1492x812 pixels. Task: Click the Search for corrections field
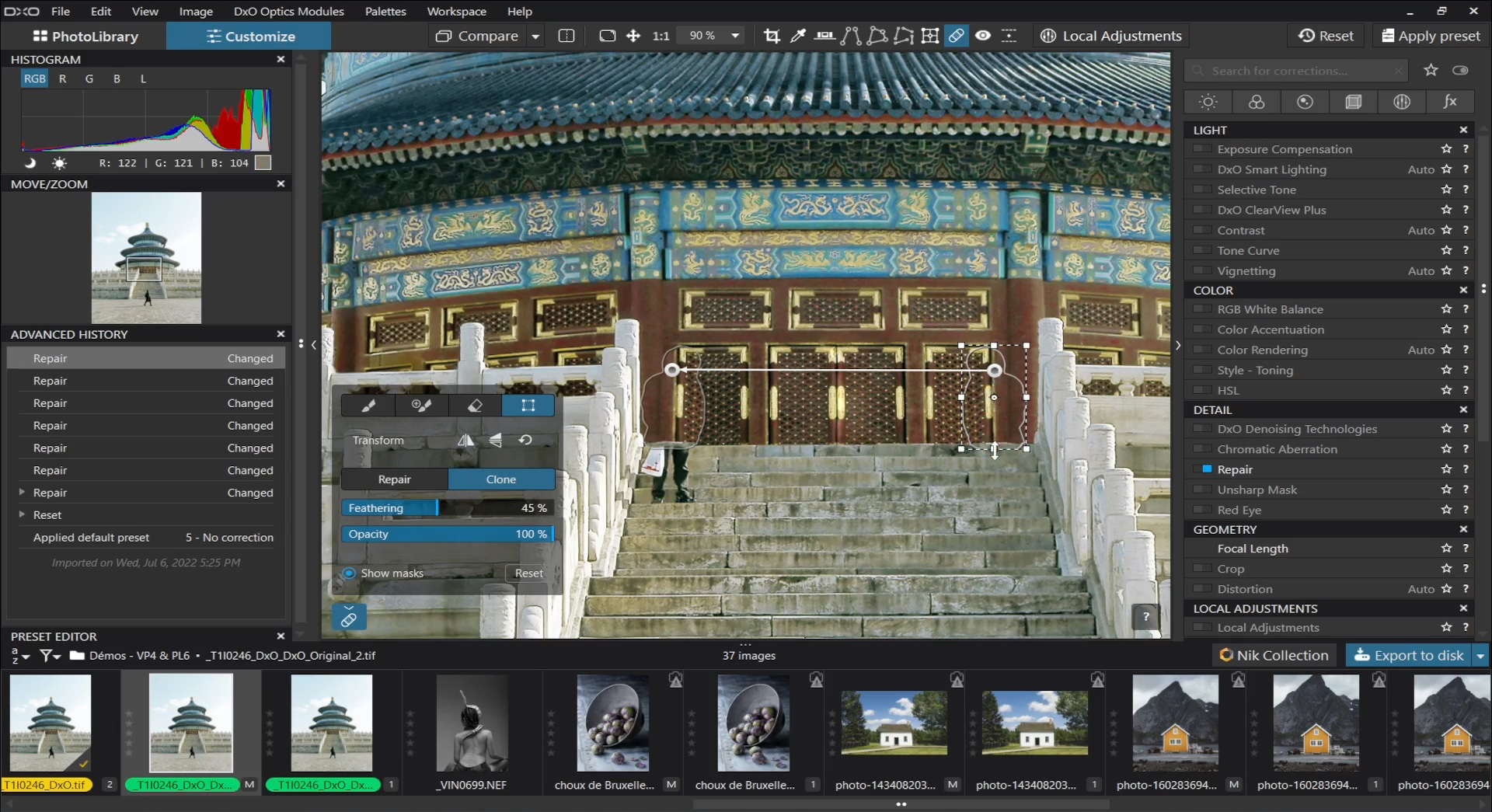pyautogui.click(x=1296, y=70)
